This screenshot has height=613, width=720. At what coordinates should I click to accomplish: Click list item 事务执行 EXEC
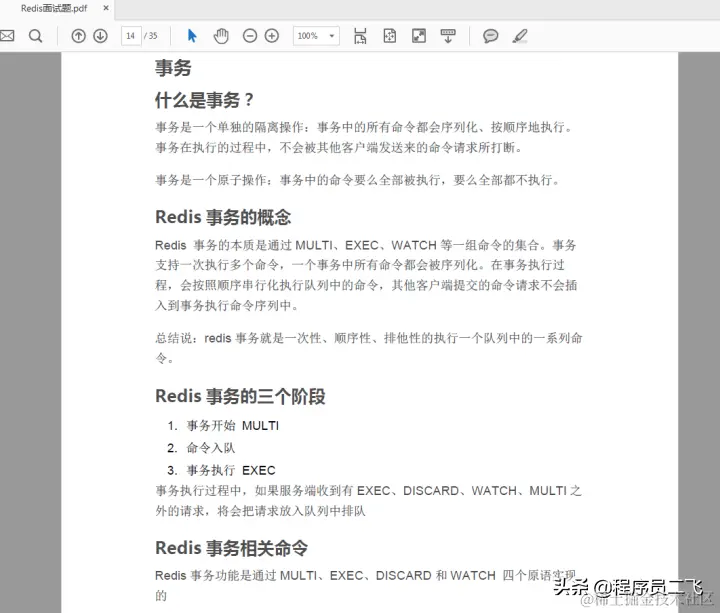tap(231, 470)
